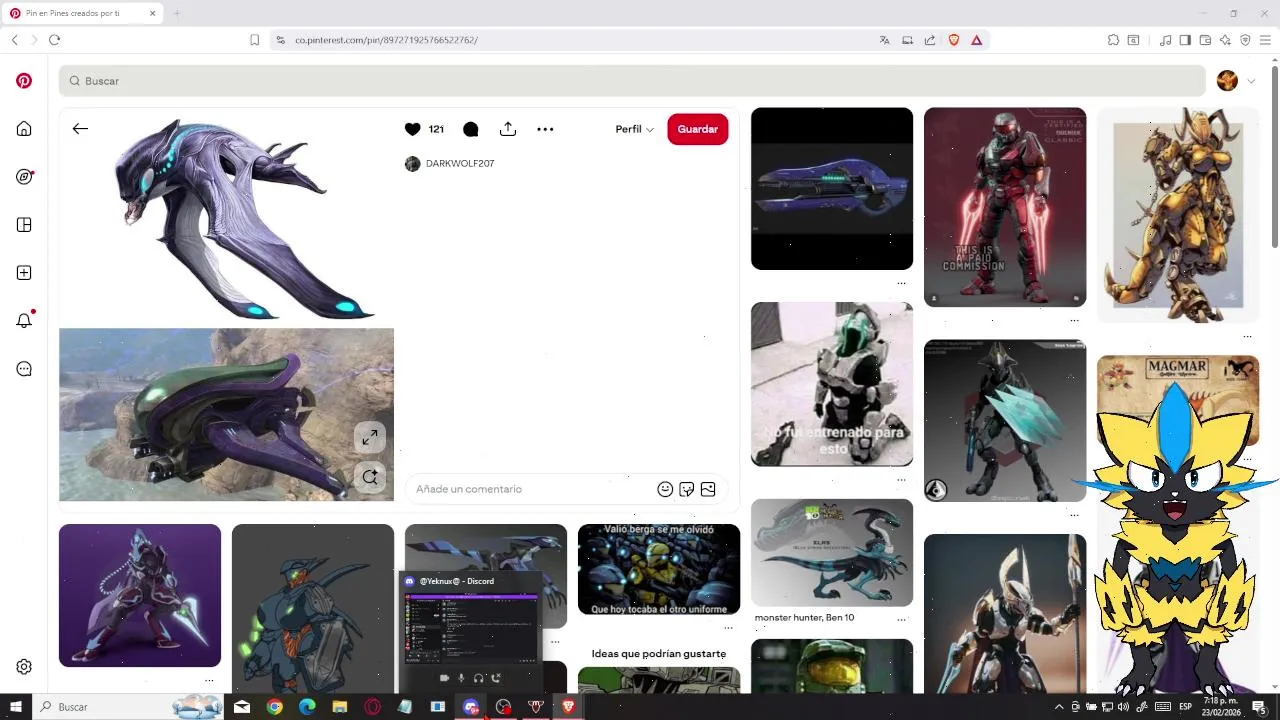Open a new browser tab

(176, 13)
